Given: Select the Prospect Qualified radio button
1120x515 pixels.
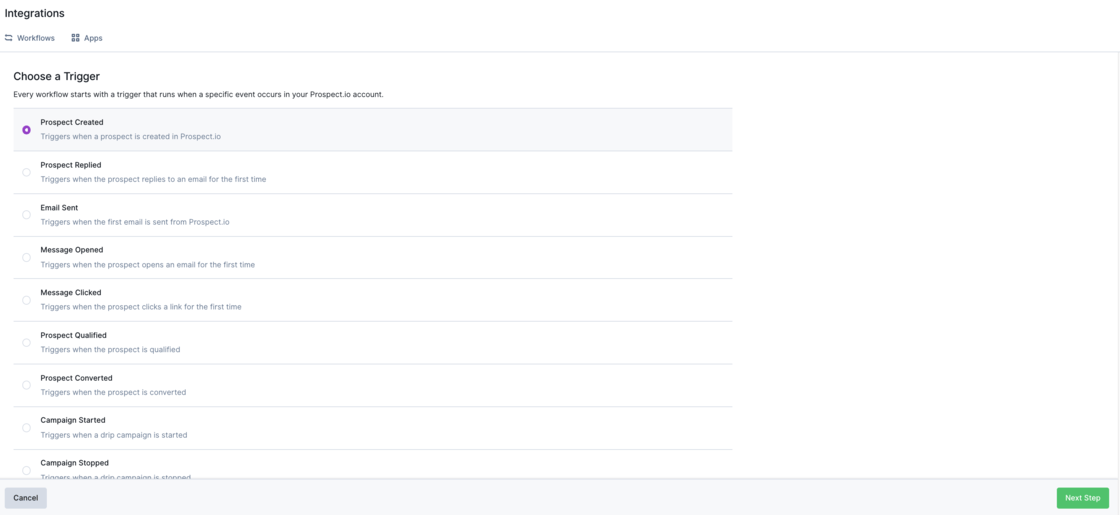Looking at the screenshot, I should point(26,343).
